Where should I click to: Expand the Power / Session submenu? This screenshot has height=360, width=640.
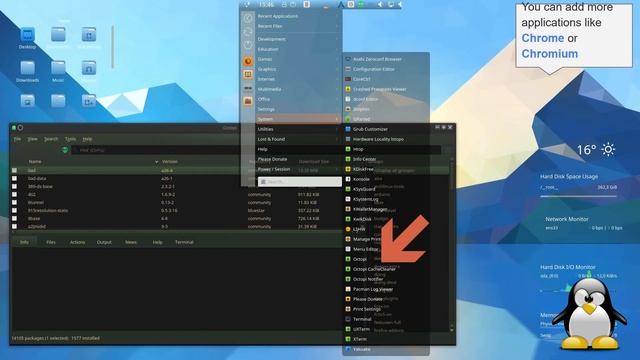[x=298, y=169]
